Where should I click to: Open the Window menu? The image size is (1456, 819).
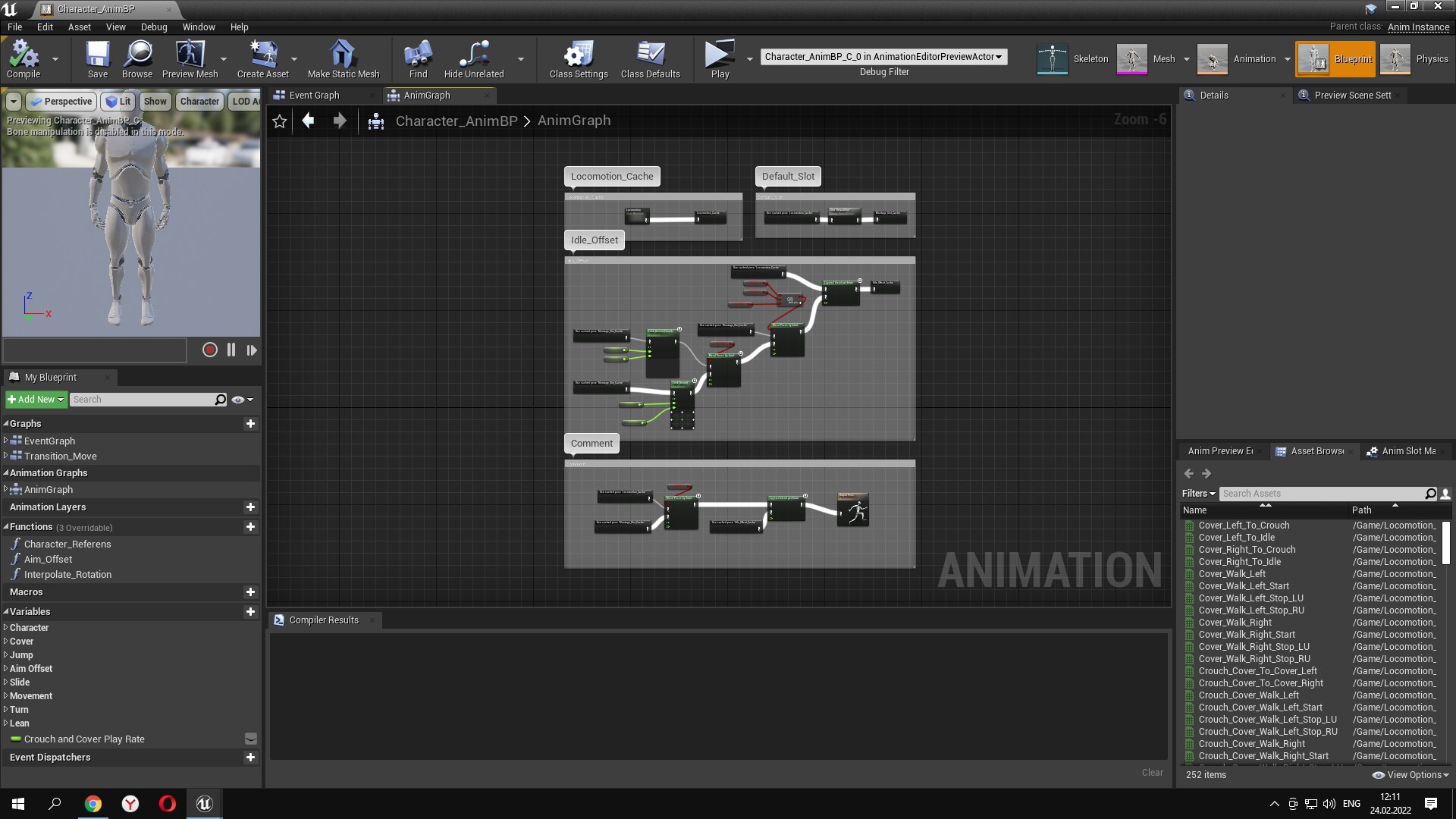(198, 27)
